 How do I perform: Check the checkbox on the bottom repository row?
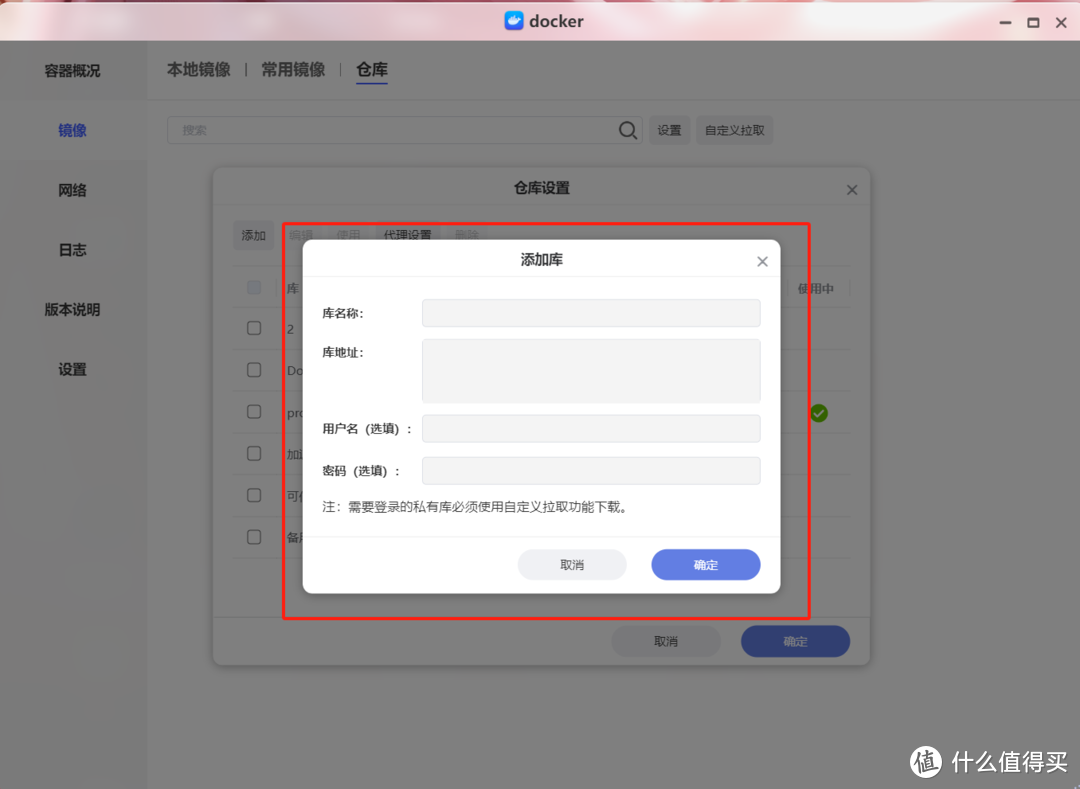[x=254, y=536]
